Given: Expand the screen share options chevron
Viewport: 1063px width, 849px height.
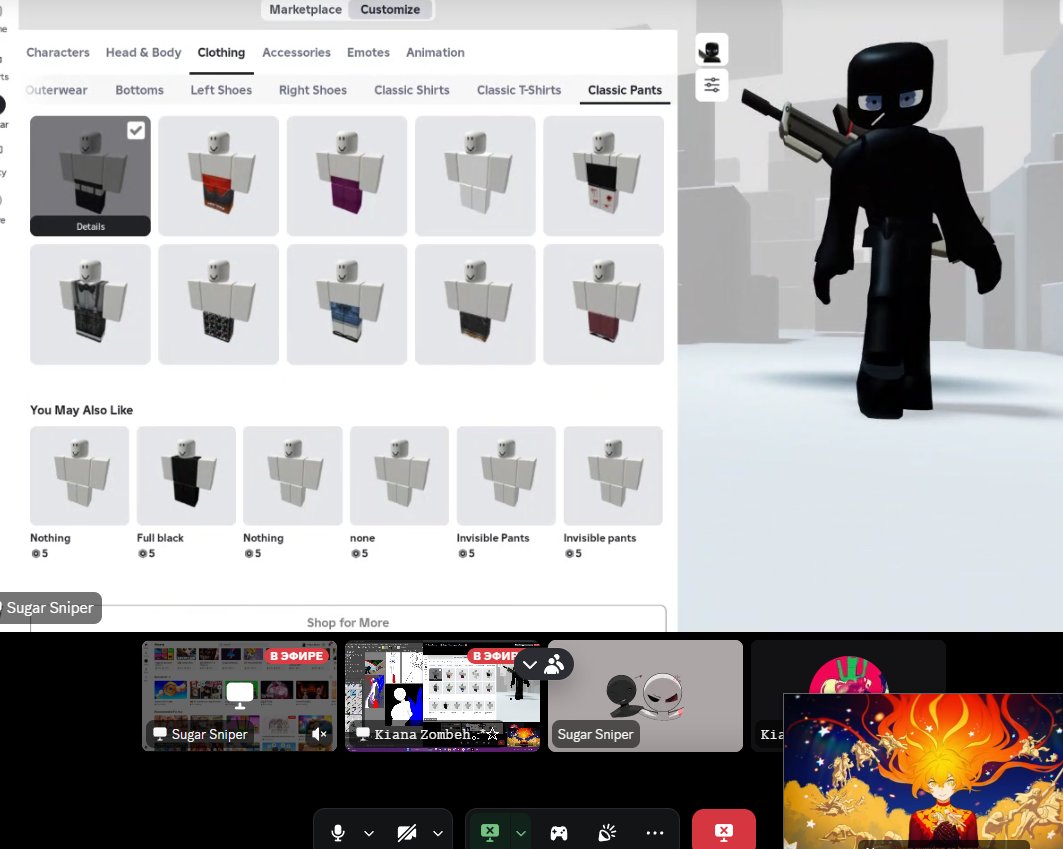Looking at the screenshot, I should (521, 833).
